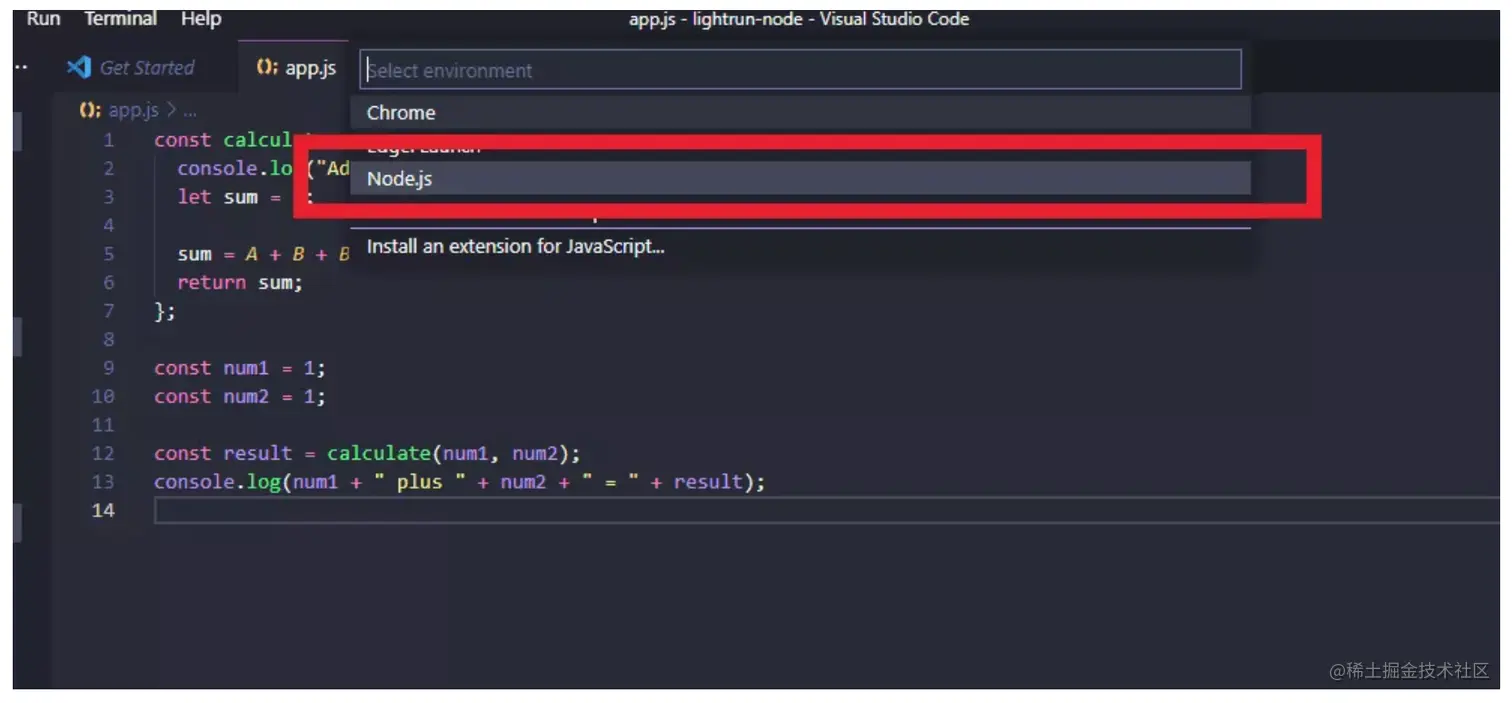Viewport: 1512px width, 703px height.
Task: Choose Chrome from the environment list
Action: pyautogui.click(x=801, y=113)
